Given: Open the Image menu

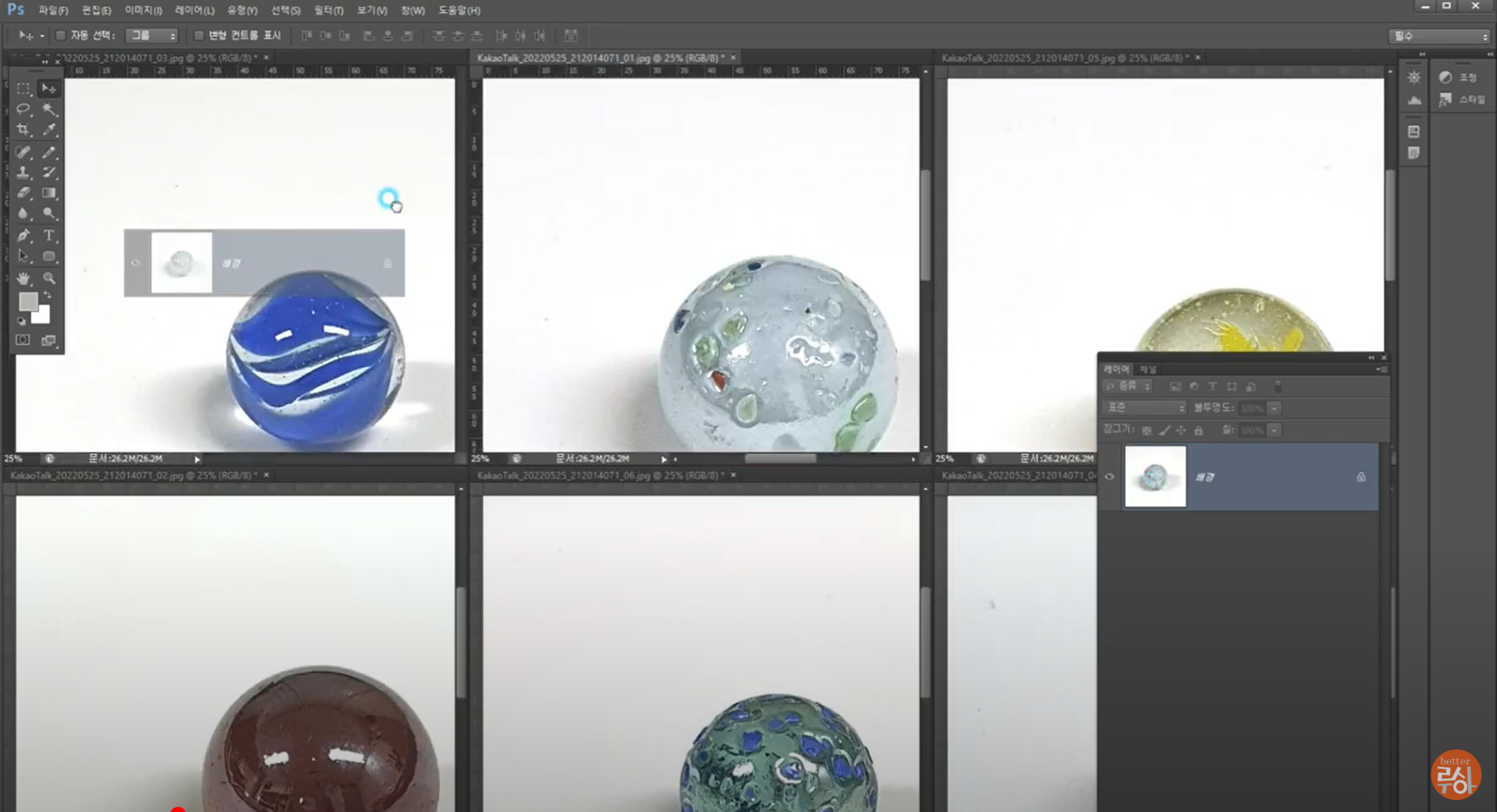Looking at the screenshot, I should (143, 10).
